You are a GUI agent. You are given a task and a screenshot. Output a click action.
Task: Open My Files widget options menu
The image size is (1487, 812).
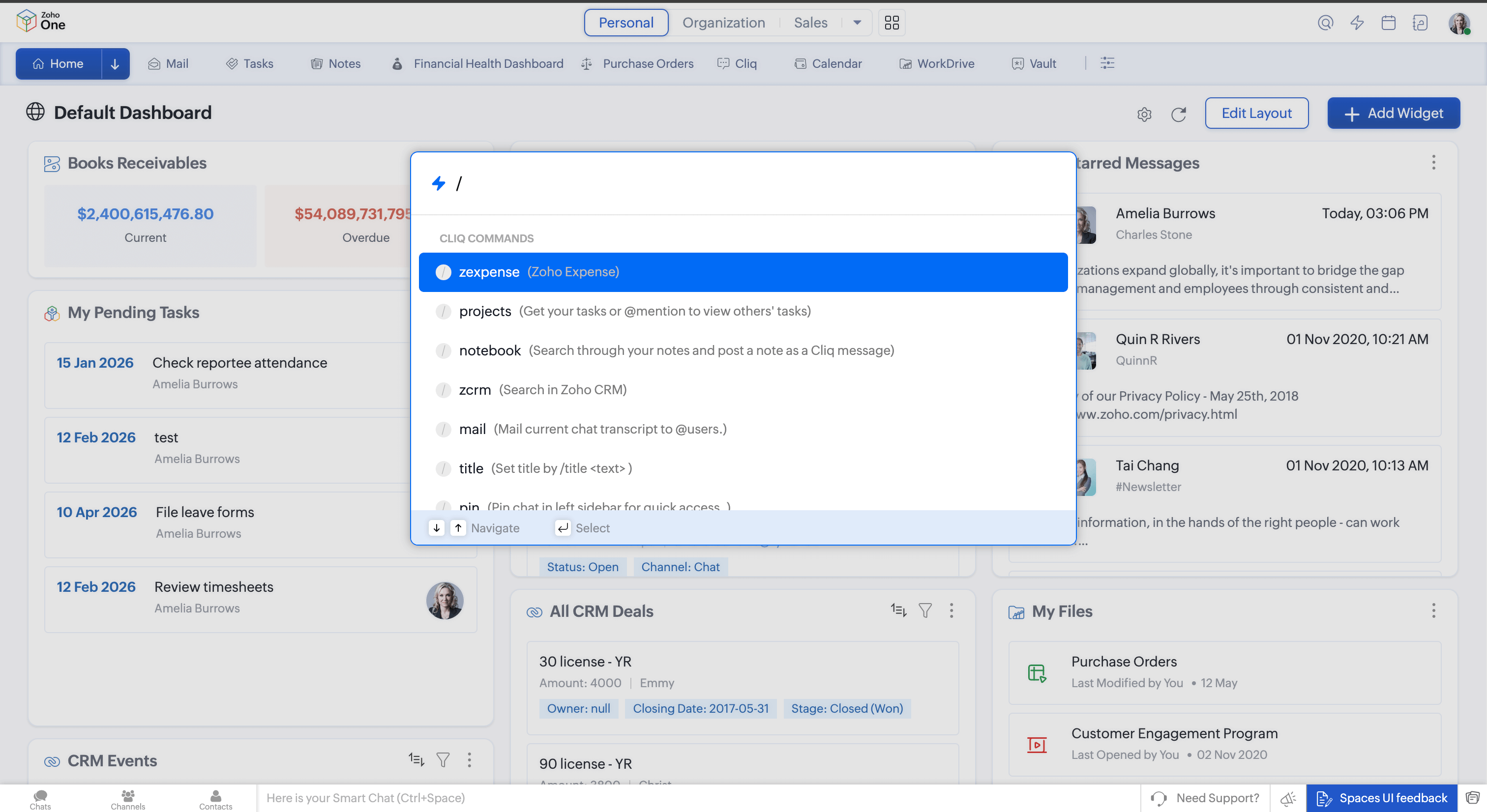pyautogui.click(x=1433, y=610)
